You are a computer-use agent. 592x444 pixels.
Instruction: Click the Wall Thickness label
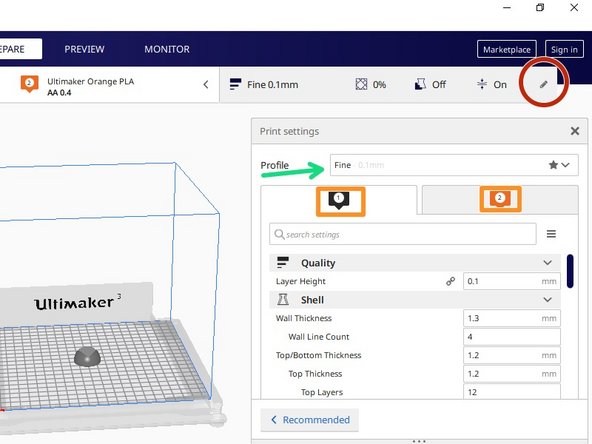304,318
